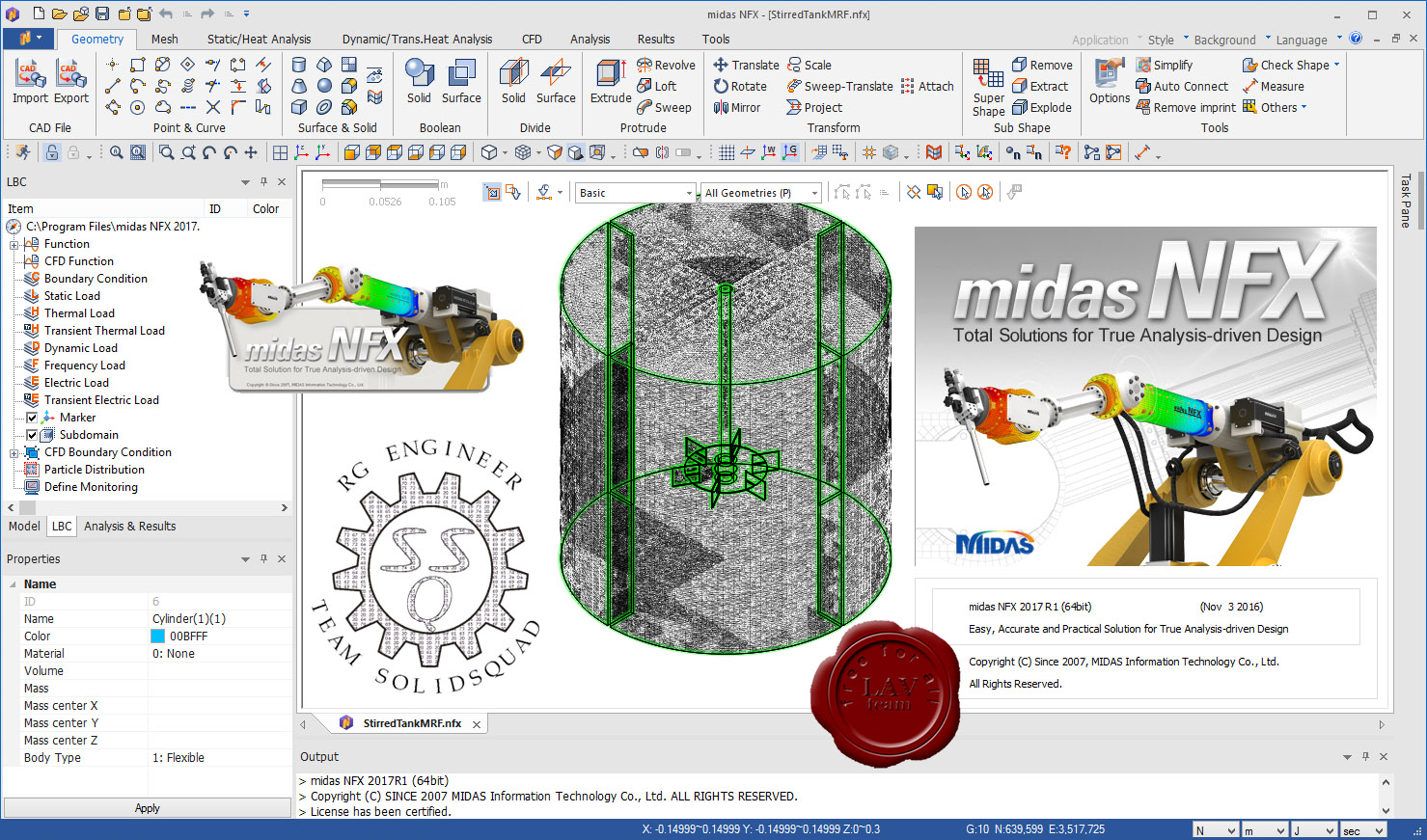Collapse the Name properties section

coord(13,584)
